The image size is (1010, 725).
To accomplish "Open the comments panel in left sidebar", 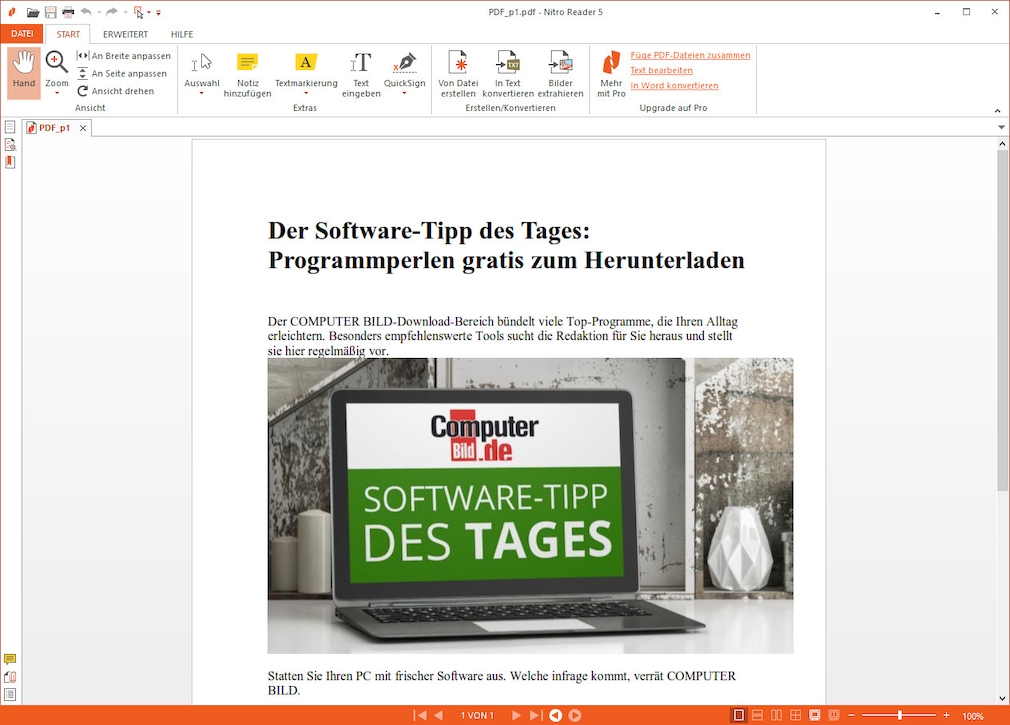I will 10,660.
